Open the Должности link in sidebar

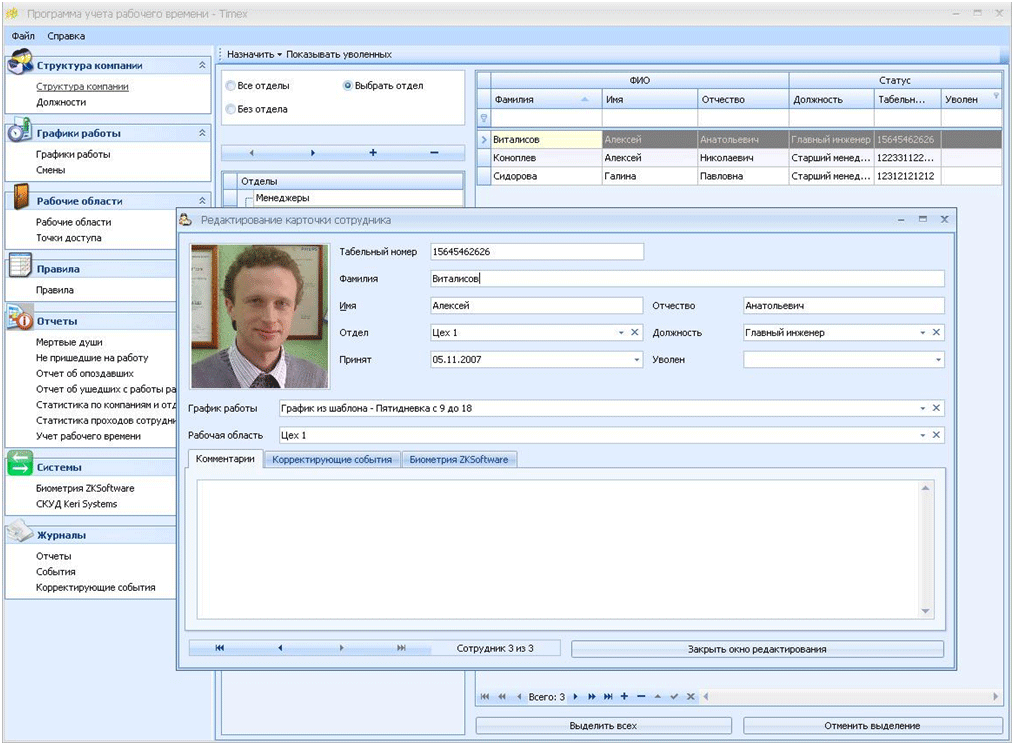tap(61, 102)
